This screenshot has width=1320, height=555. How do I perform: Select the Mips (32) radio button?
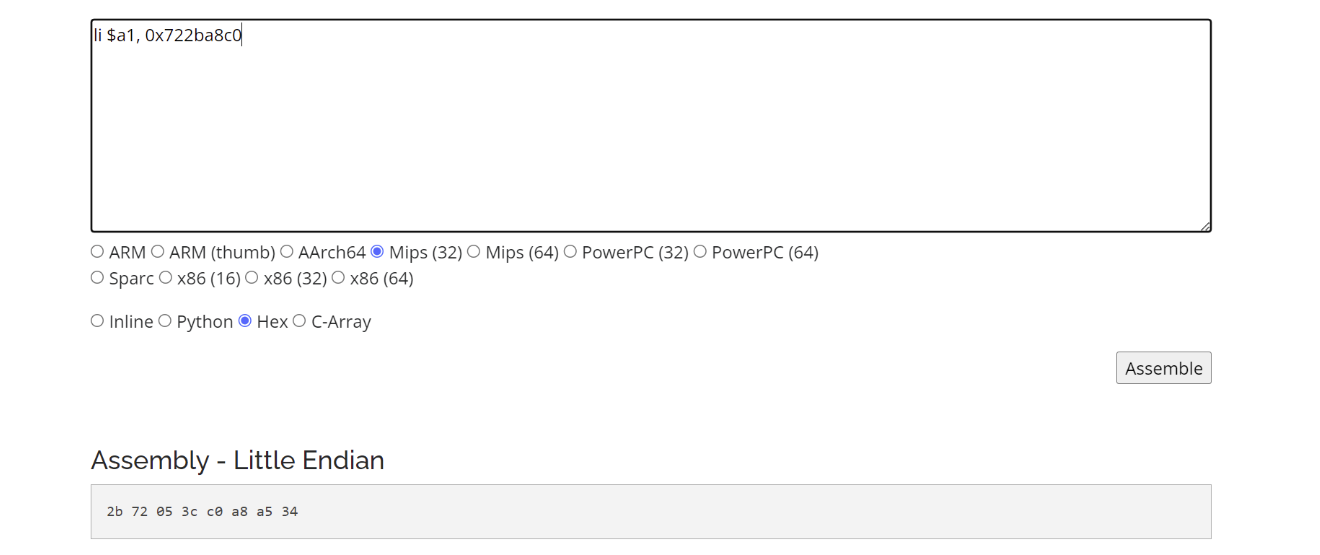point(377,252)
